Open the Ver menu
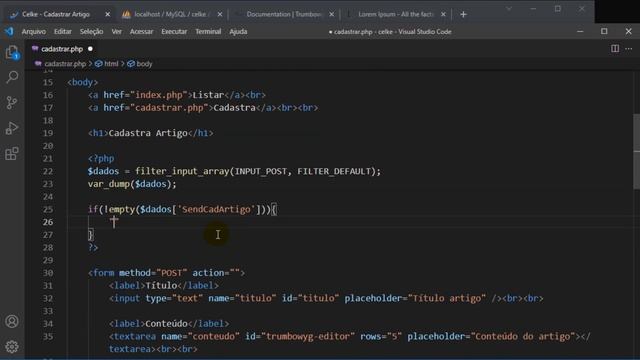Viewport: 640px width, 360px height. coord(117,31)
